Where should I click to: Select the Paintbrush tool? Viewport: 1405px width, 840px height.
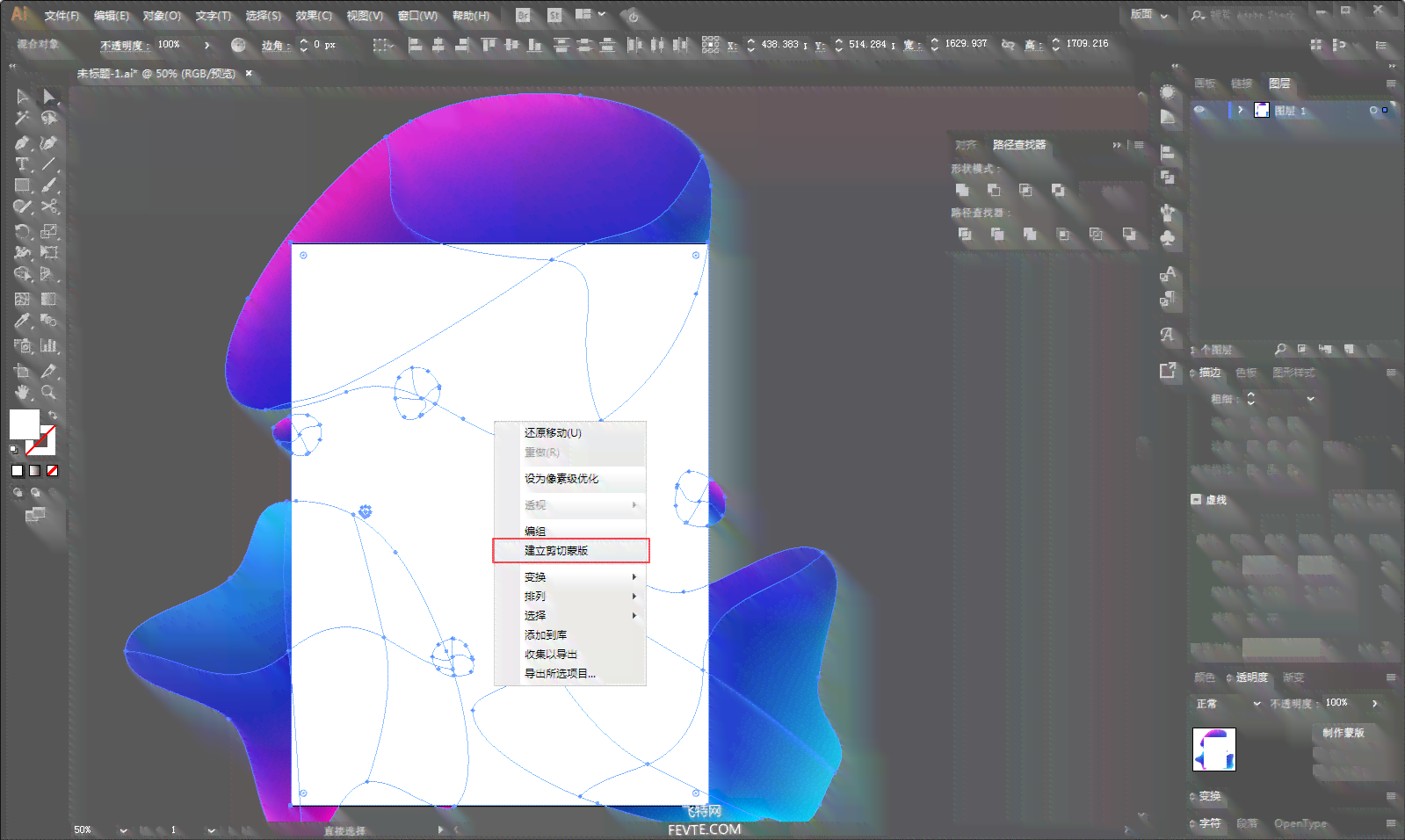coord(49,185)
